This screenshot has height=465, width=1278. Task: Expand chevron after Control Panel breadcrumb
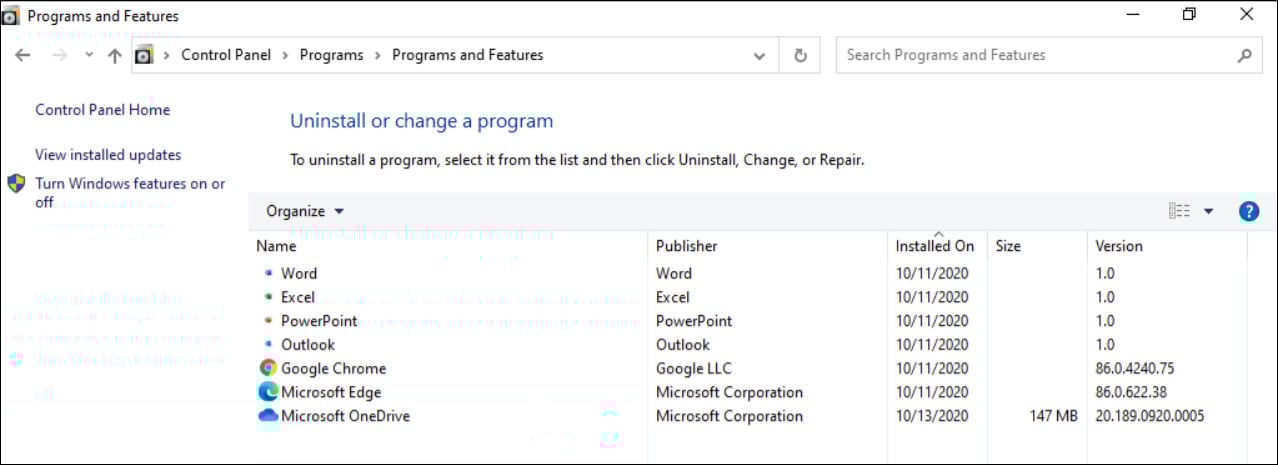[x=286, y=56]
